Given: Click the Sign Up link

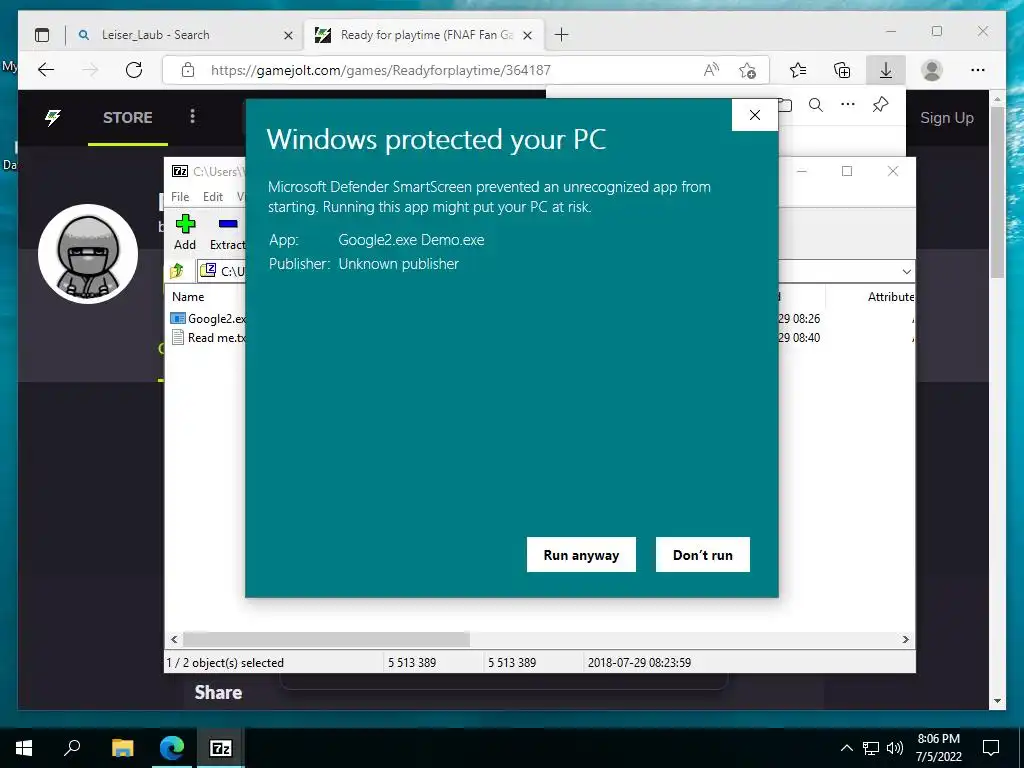Looking at the screenshot, I should 946,118.
